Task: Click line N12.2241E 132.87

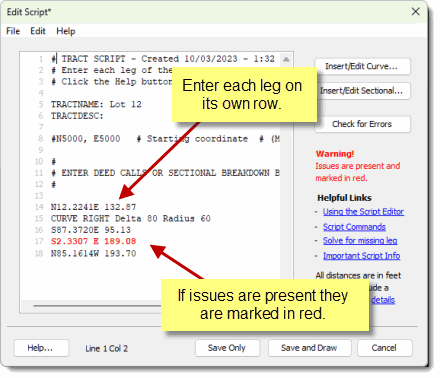Action: point(93,207)
